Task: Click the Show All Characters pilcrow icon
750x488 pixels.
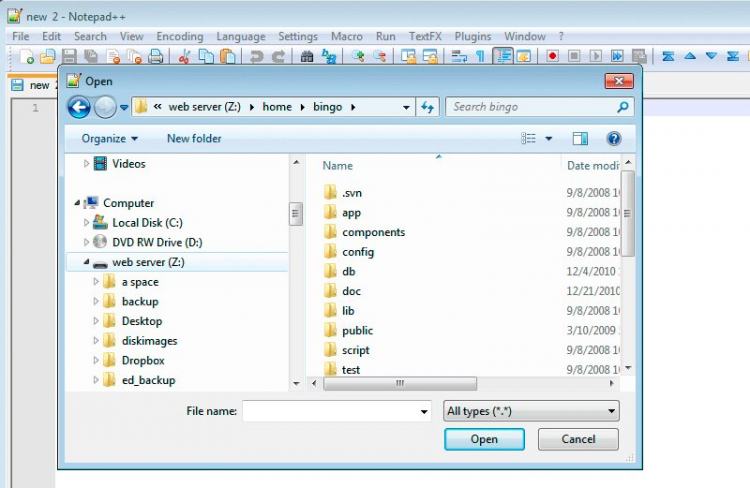Action: 480,56
